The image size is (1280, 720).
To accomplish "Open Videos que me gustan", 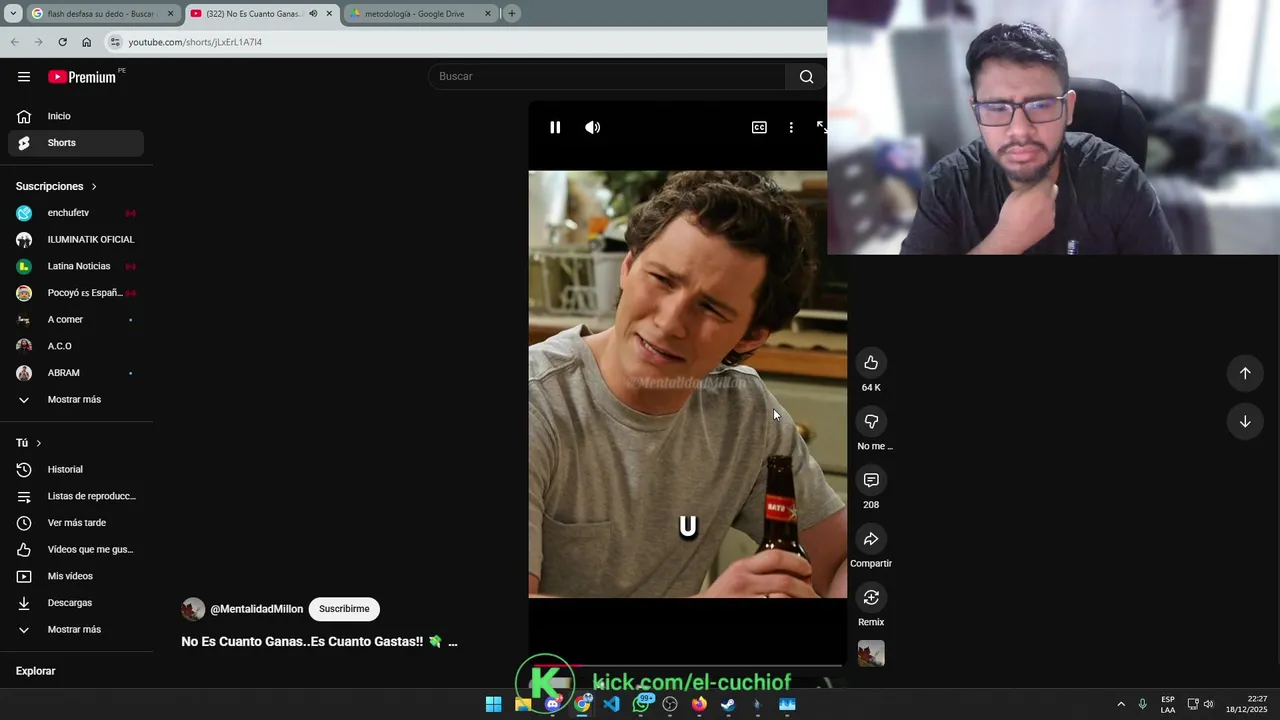I will tap(76, 549).
